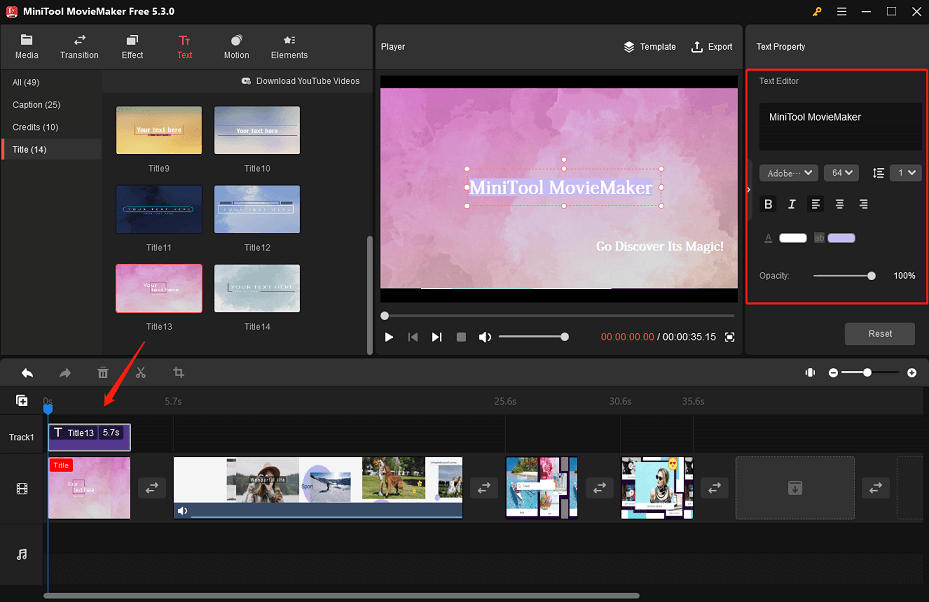The width and height of the screenshot is (929, 602).
Task: Mute audio of the second video clip
Action: click(182, 511)
